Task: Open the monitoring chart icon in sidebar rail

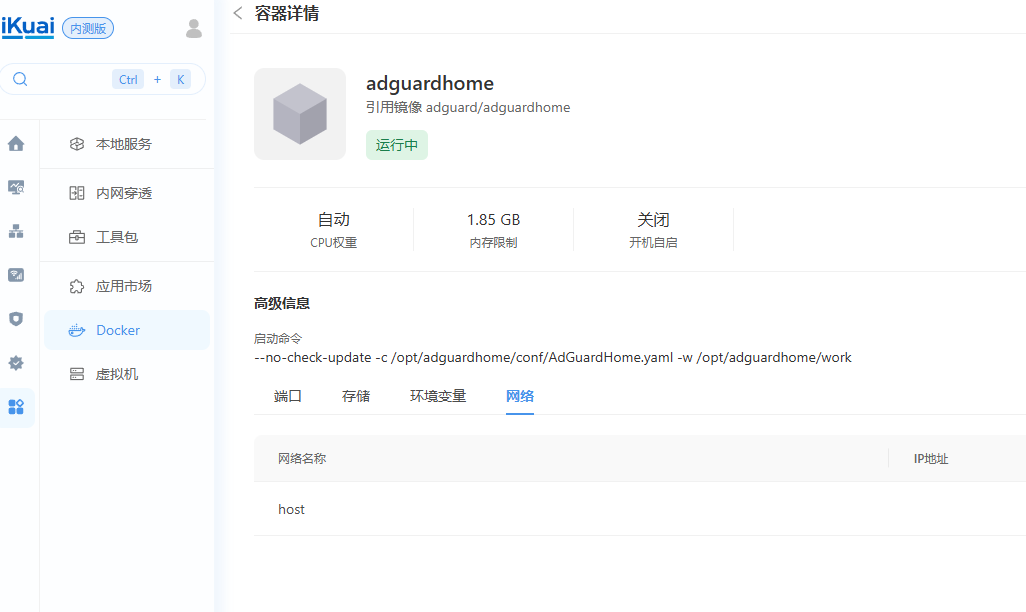Action: click(16, 187)
